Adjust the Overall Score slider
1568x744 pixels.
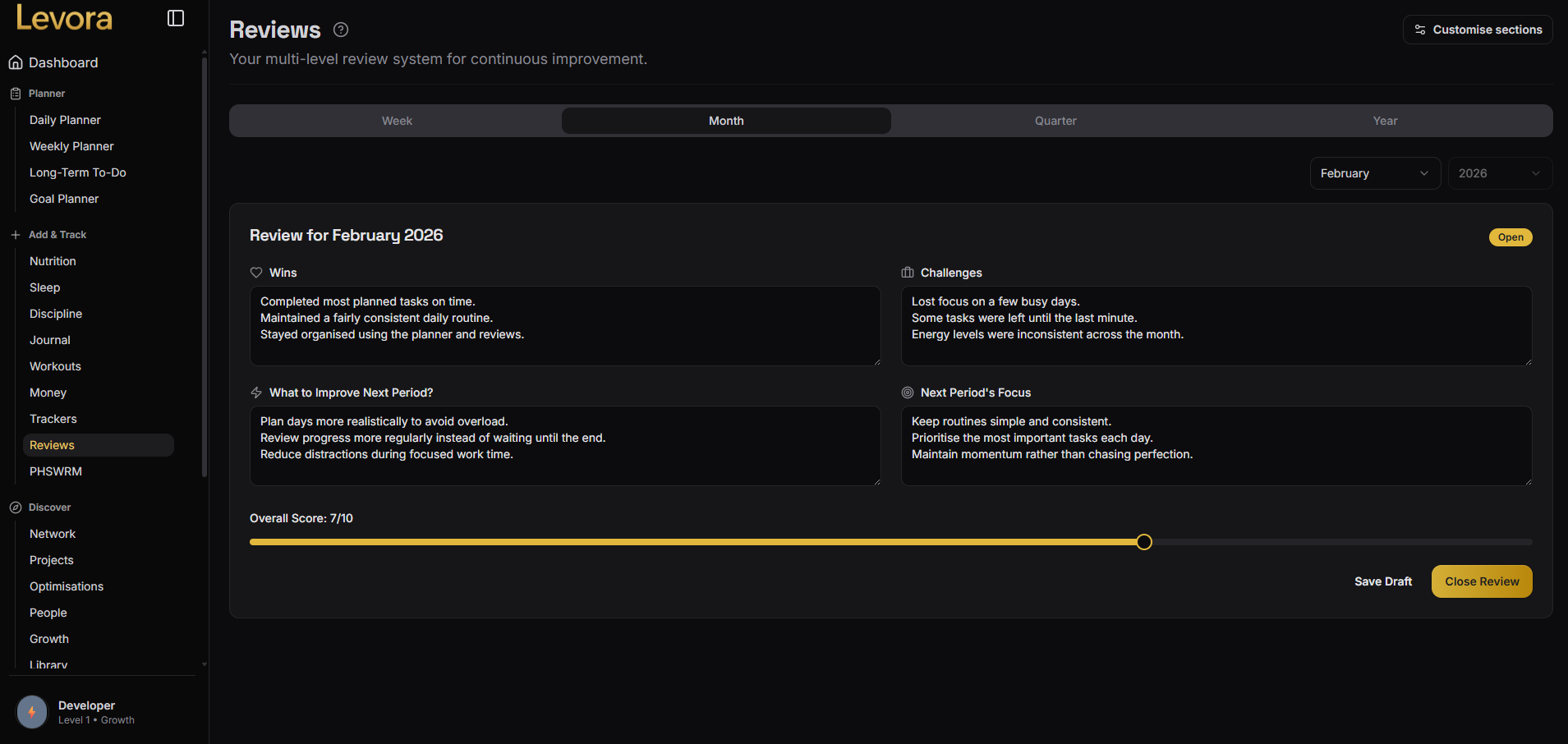tap(1143, 542)
